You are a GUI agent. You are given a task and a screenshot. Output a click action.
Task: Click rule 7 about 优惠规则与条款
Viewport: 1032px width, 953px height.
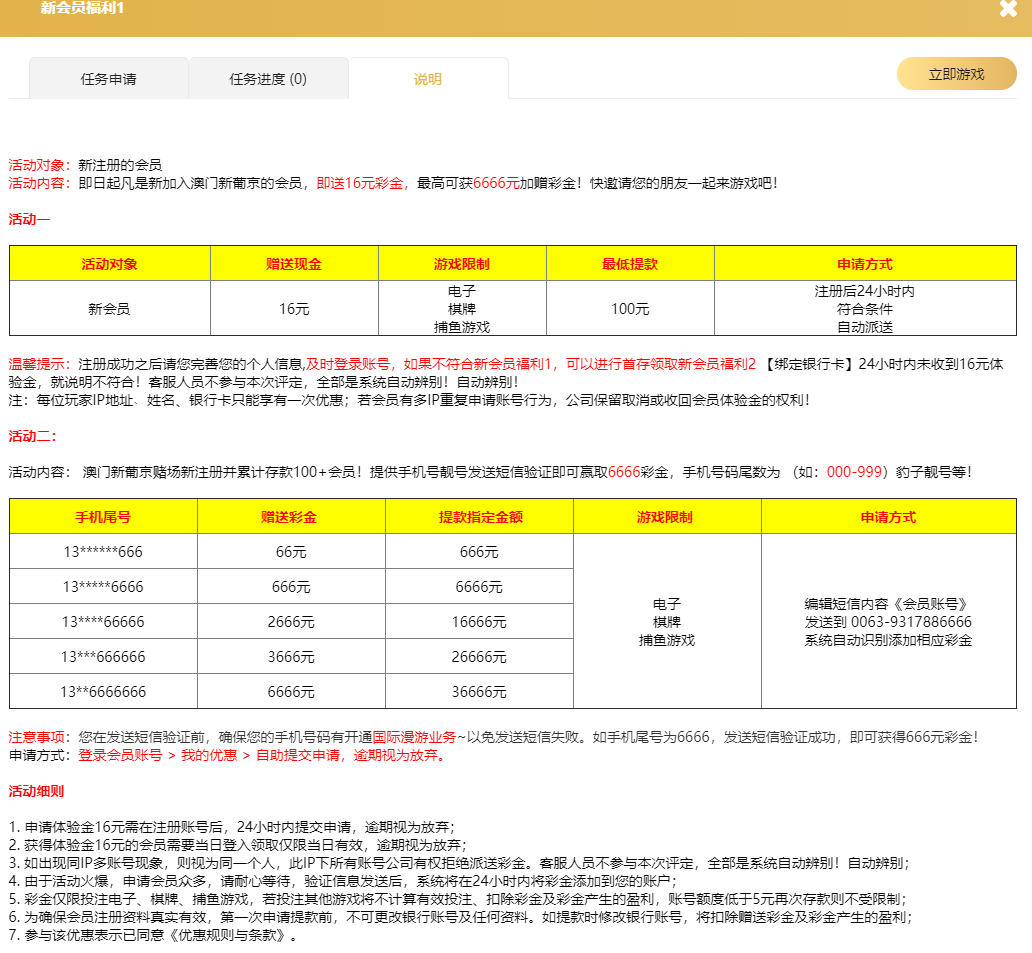point(153,935)
